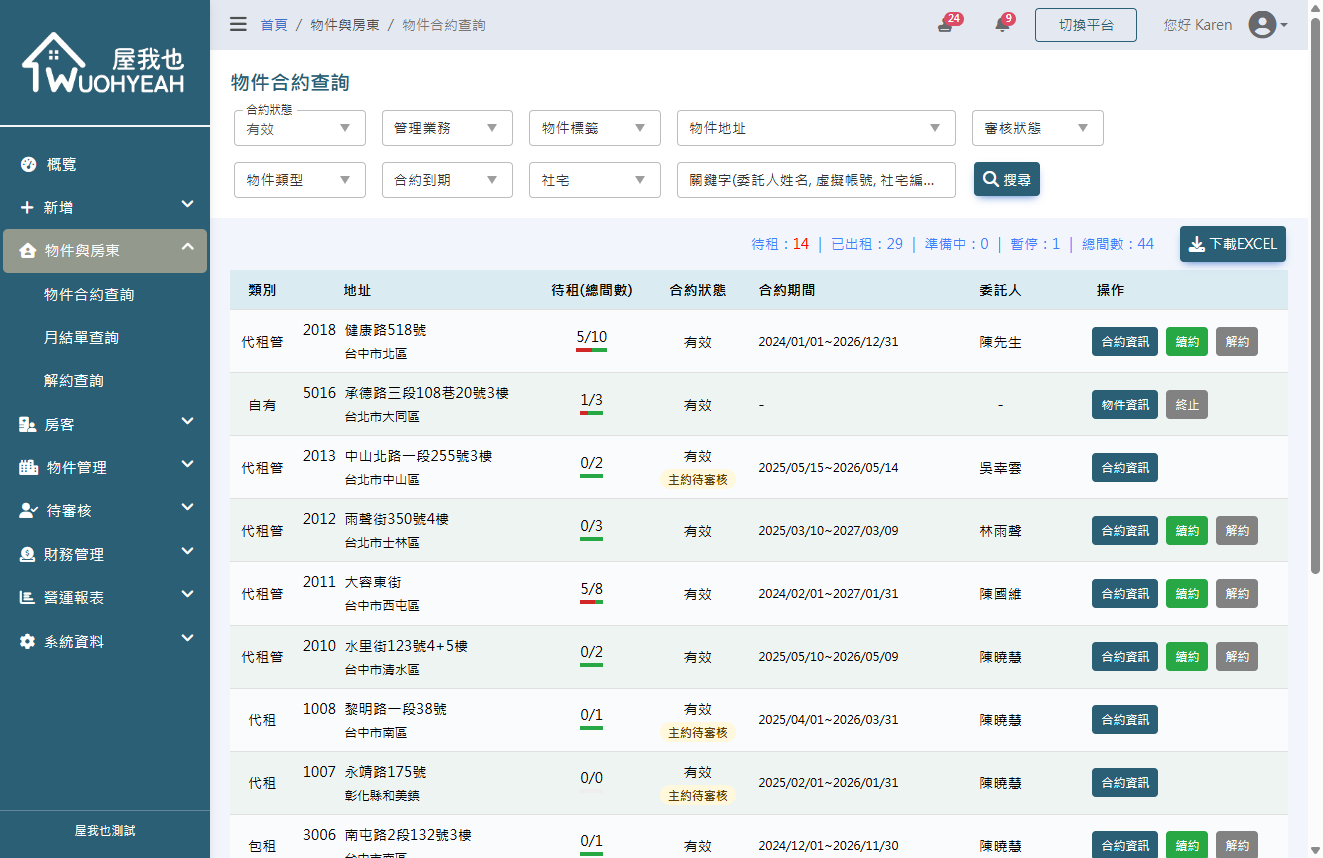Open the bell notifications icon
The height and width of the screenshot is (858, 1323).
[x=1000, y=25]
